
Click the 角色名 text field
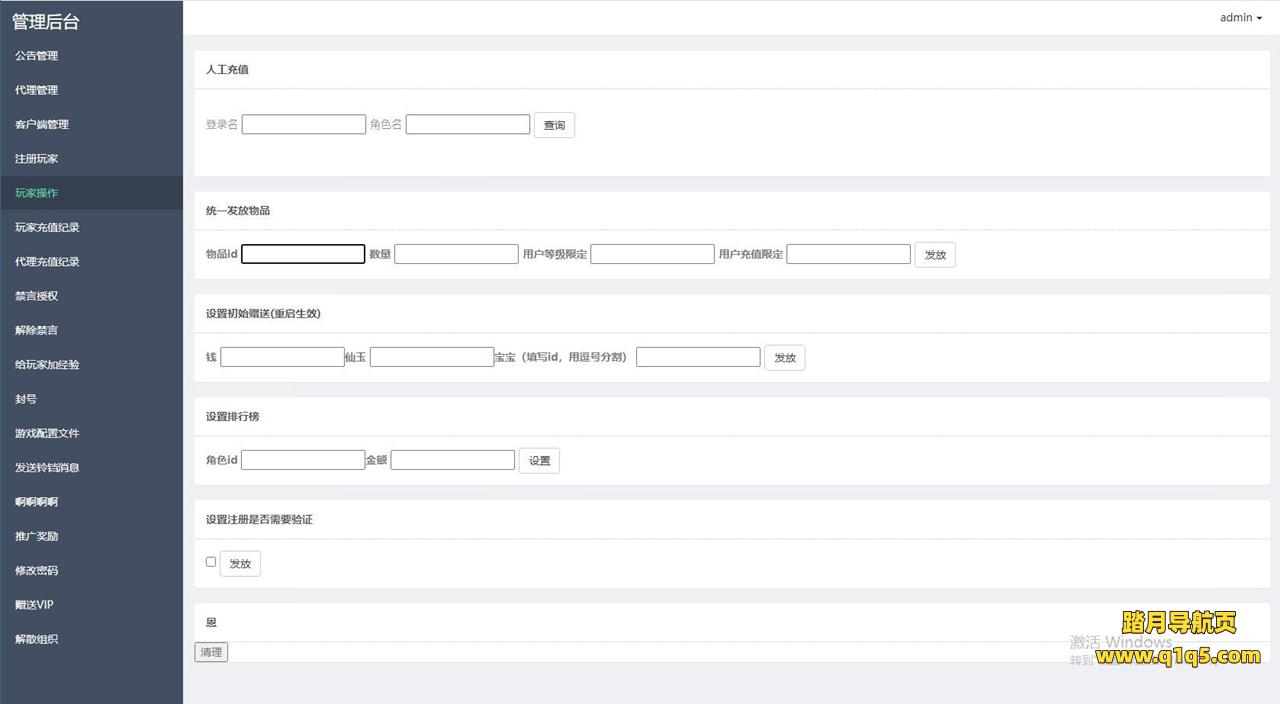[x=468, y=124]
